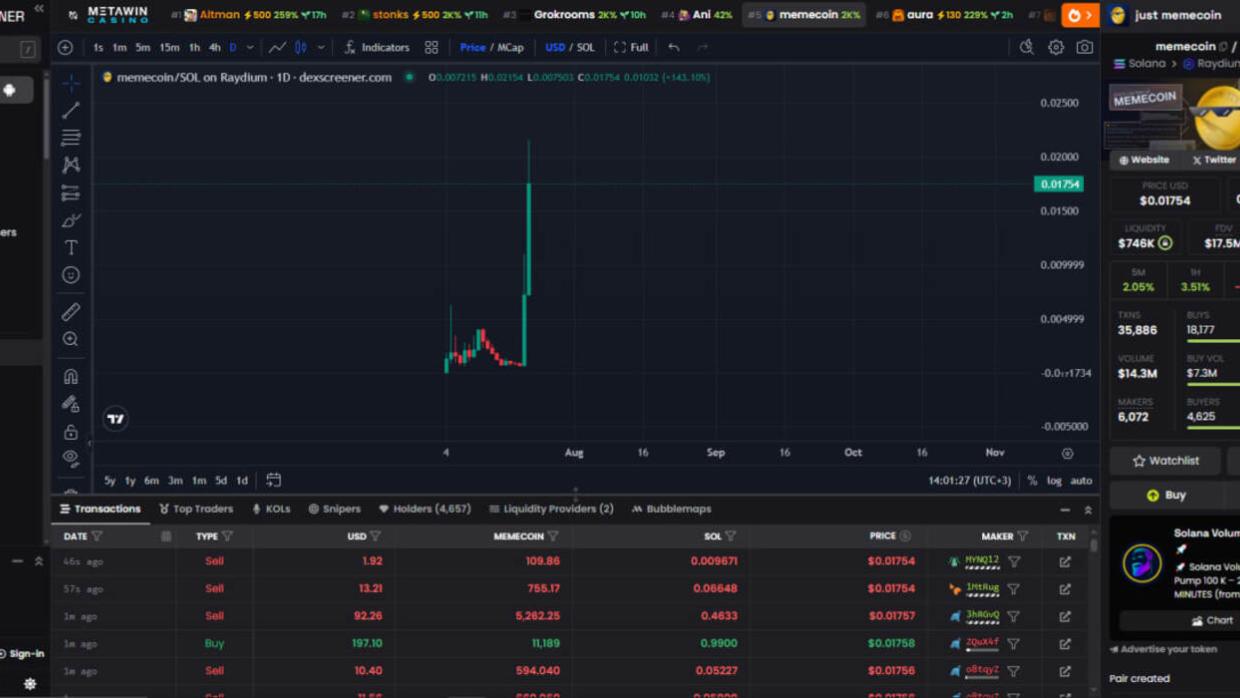Open the chart quick search icon
Screen dimensions: 1240x698
[1026, 47]
